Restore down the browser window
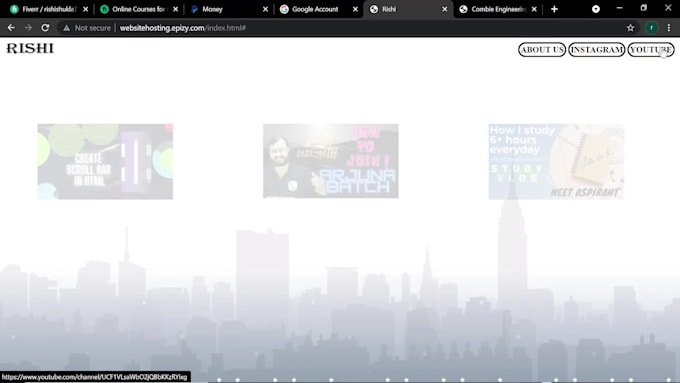Viewport: 680px width, 383px height. tap(644, 8)
